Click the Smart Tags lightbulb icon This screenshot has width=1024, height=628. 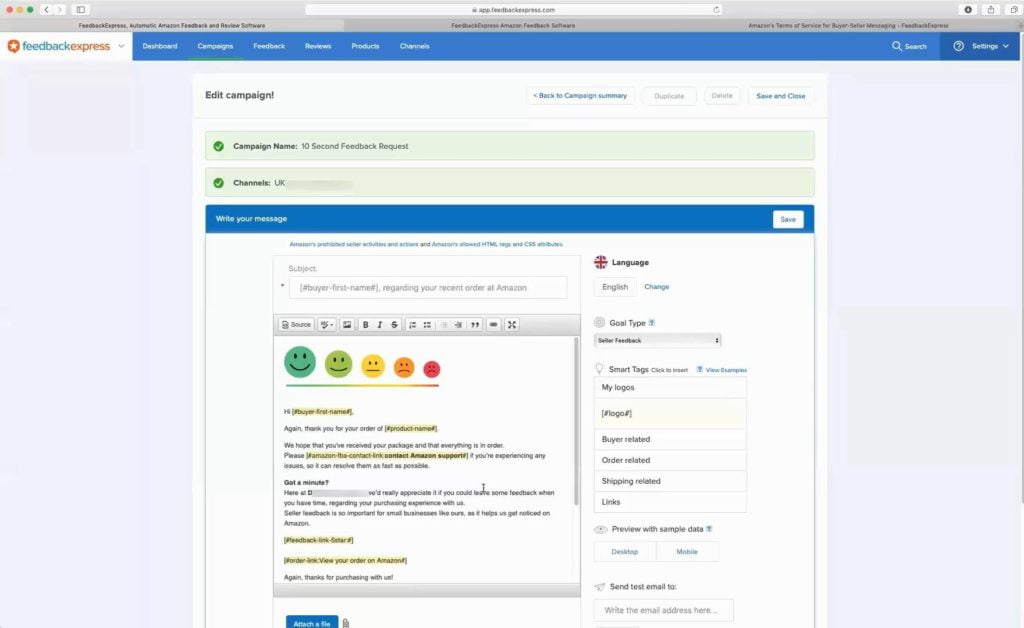(600, 369)
